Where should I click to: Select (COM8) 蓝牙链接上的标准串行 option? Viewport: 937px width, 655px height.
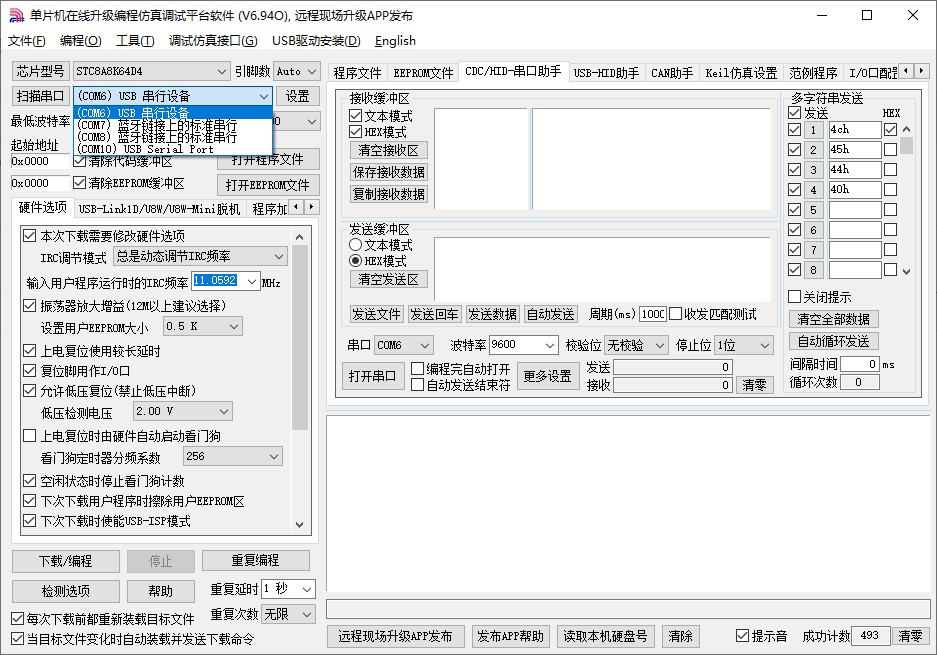173,137
